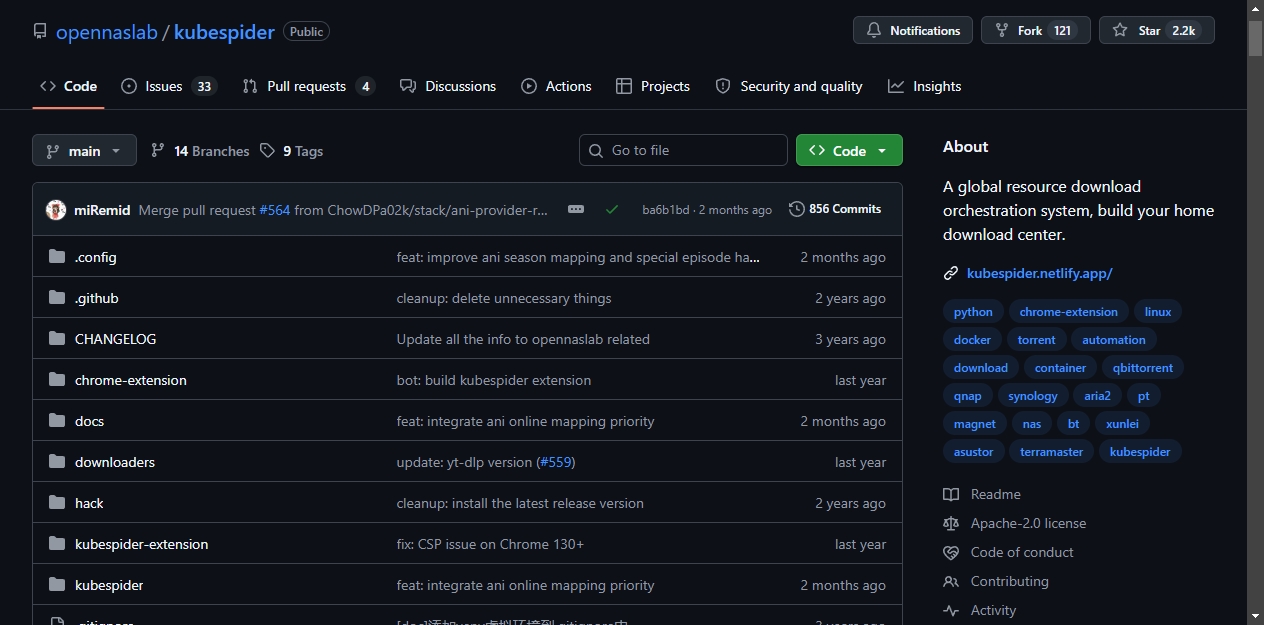The height and width of the screenshot is (625, 1264).
Task: Open the 14 Branches link
Action: point(200,150)
